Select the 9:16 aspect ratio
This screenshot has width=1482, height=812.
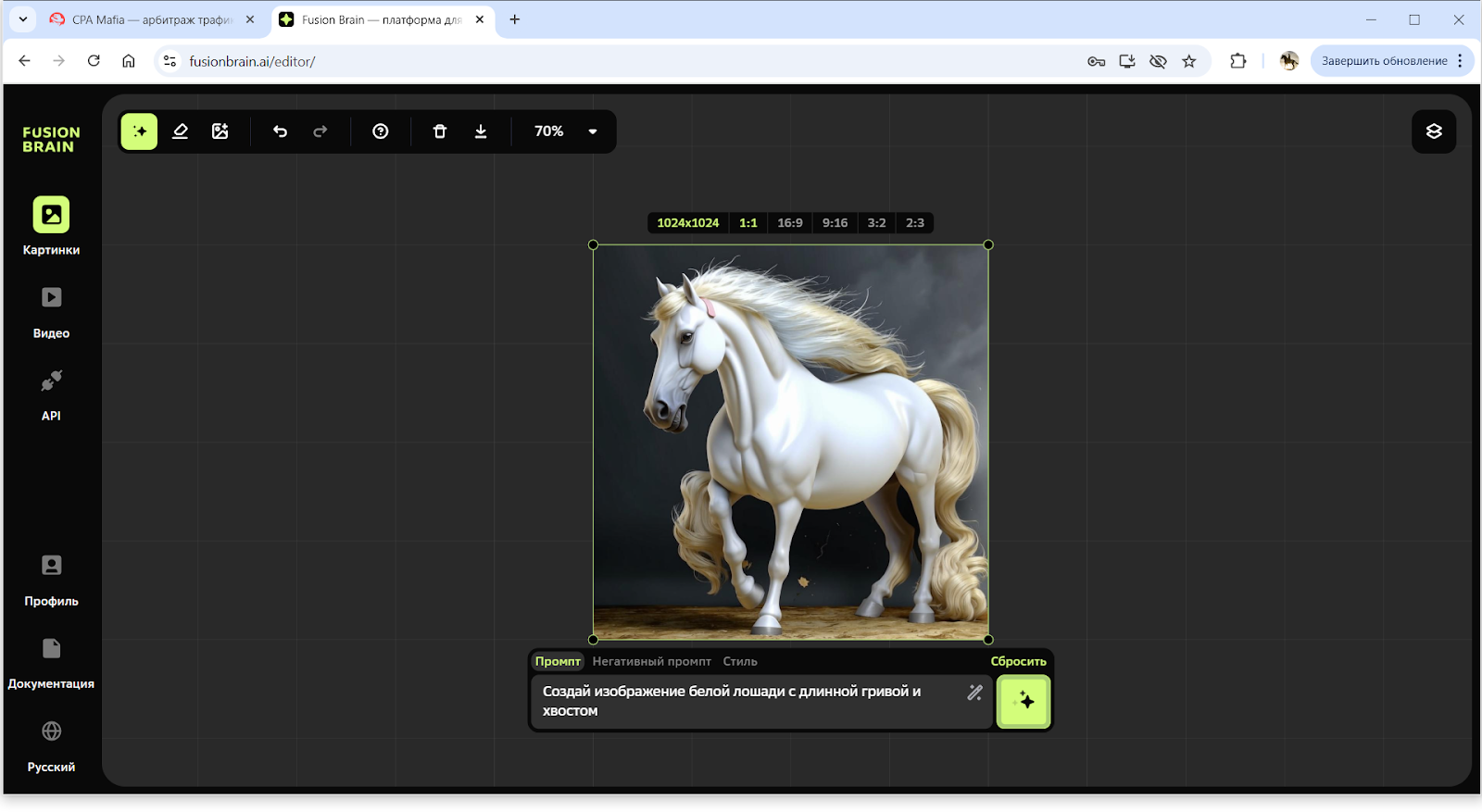[835, 223]
